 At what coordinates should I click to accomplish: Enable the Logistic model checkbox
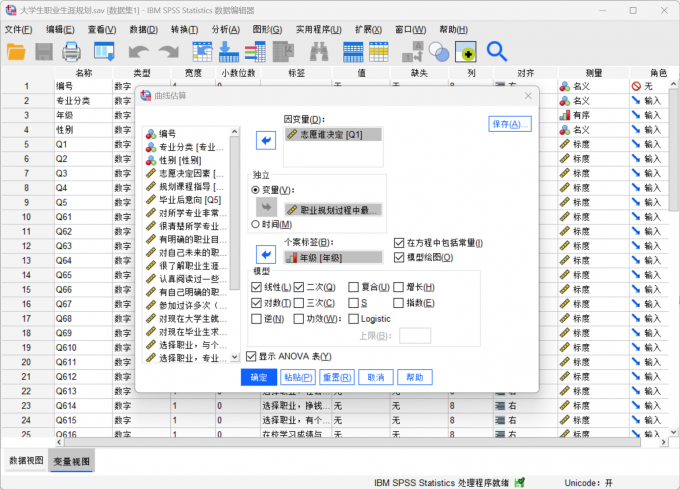tap(353, 319)
